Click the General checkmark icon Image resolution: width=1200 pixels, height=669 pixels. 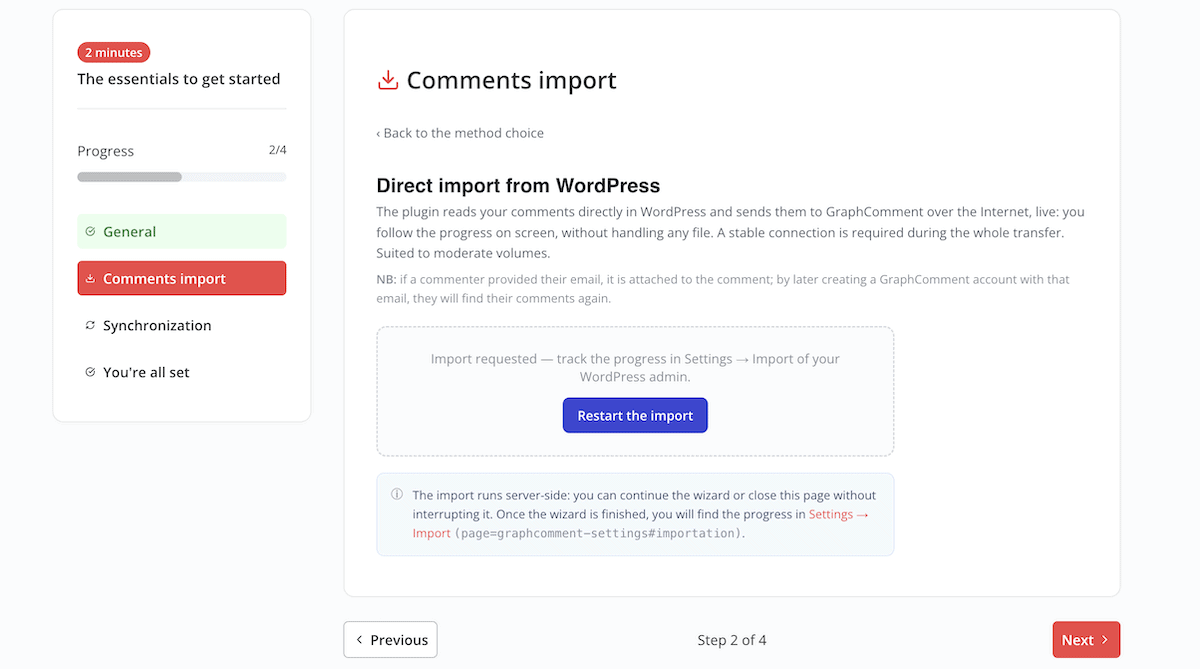click(90, 231)
